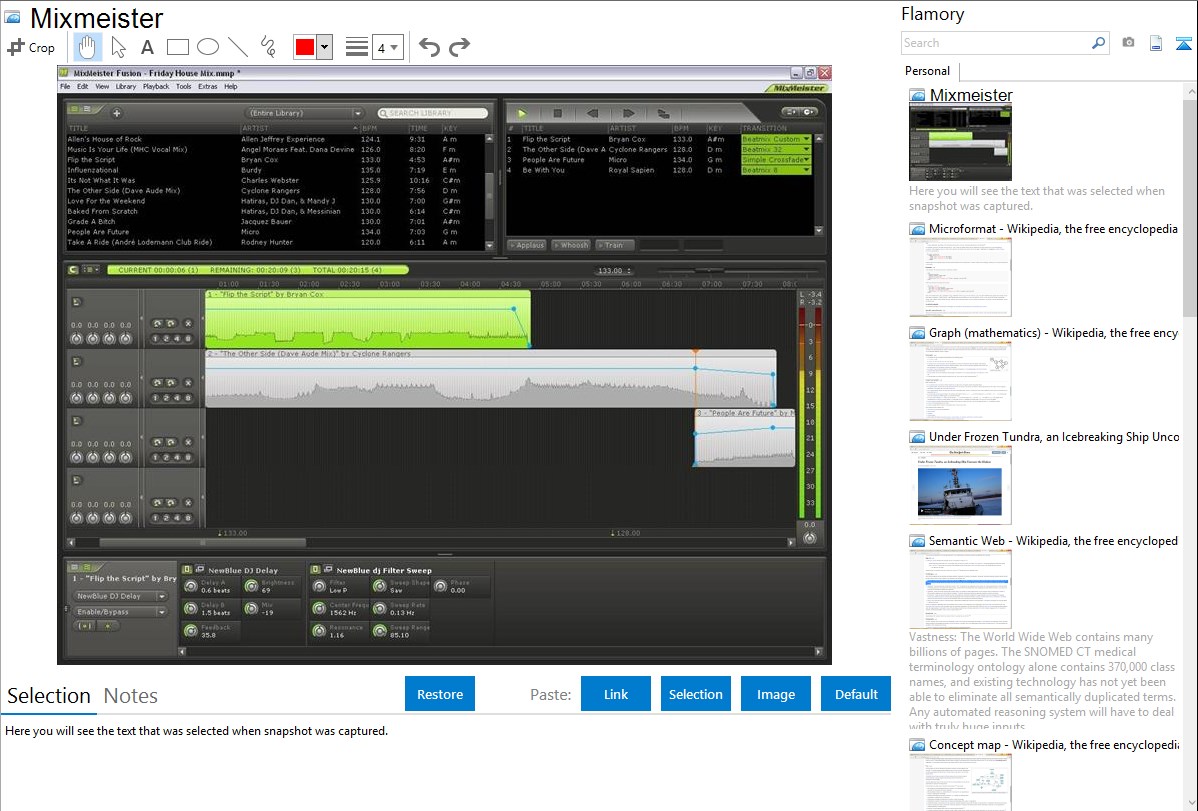Screen dimensions: 1198x811
Task: Skip to previous track in MixMeister
Action: pos(593,113)
